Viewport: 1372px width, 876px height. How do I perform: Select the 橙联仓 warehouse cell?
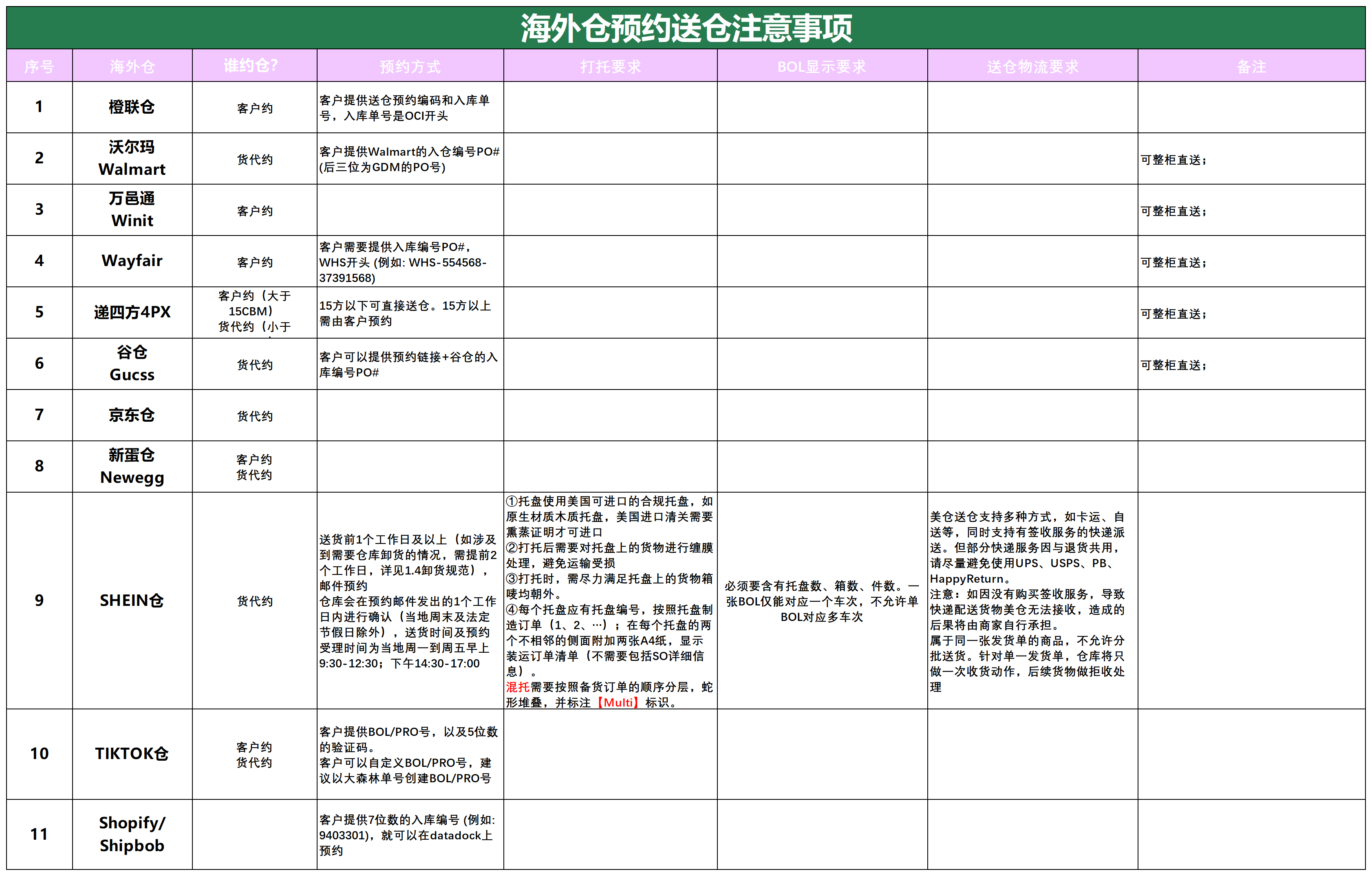click(132, 106)
